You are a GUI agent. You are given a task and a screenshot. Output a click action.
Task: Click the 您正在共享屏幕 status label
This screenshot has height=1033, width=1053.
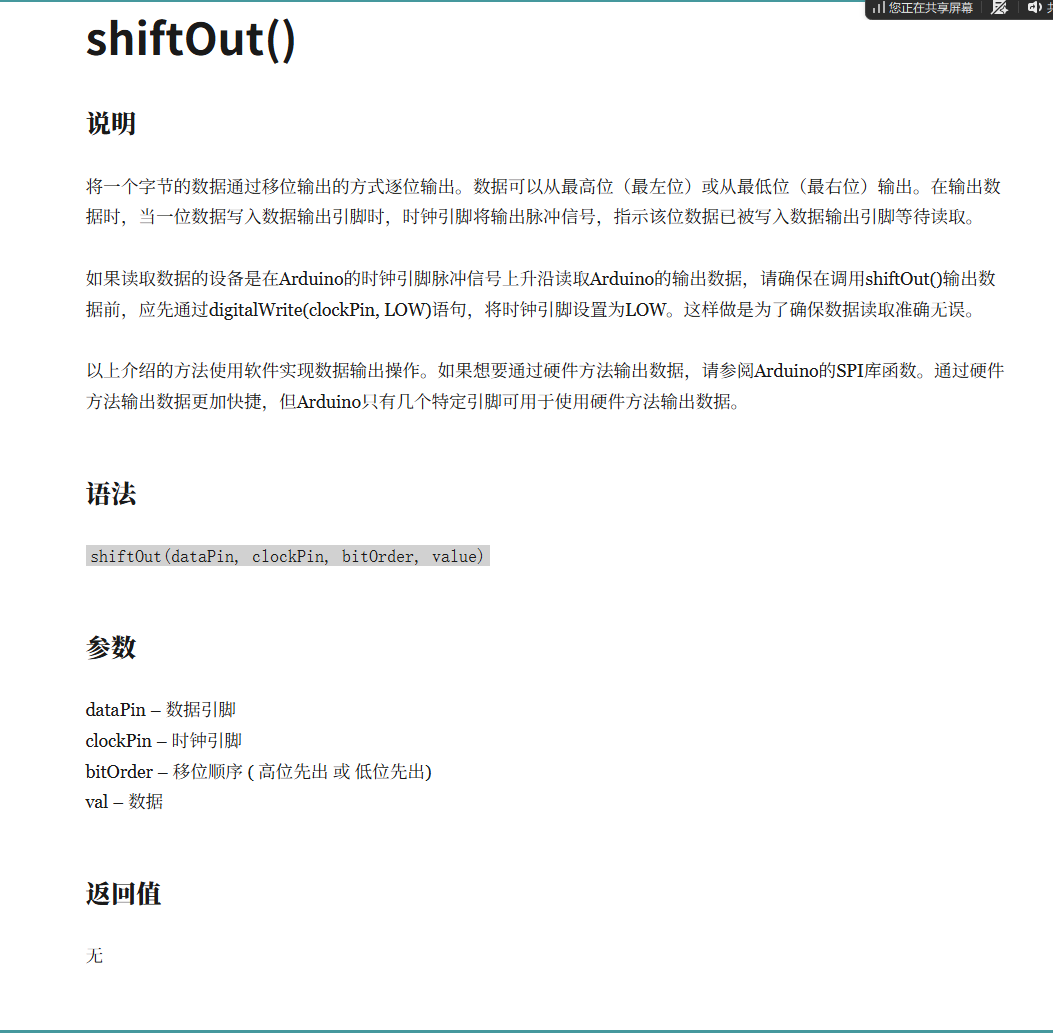coord(931,8)
